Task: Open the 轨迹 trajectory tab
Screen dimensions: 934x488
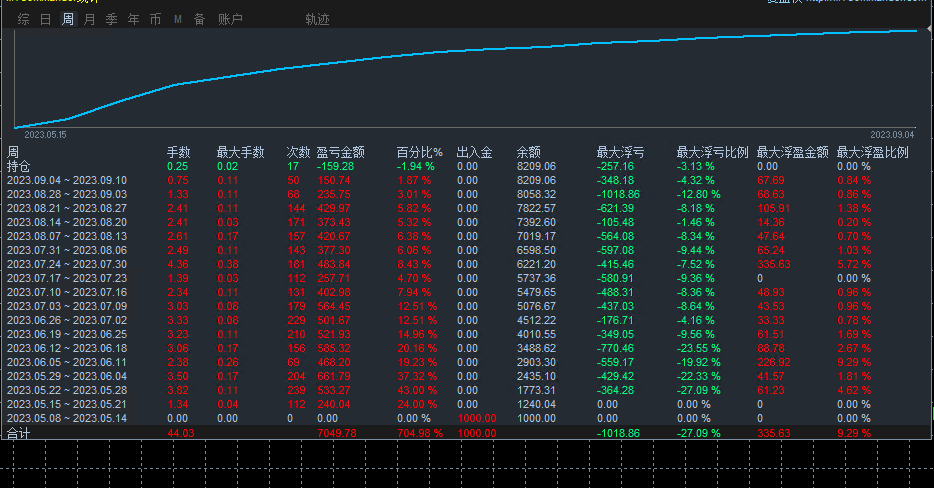Action: coord(317,19)
